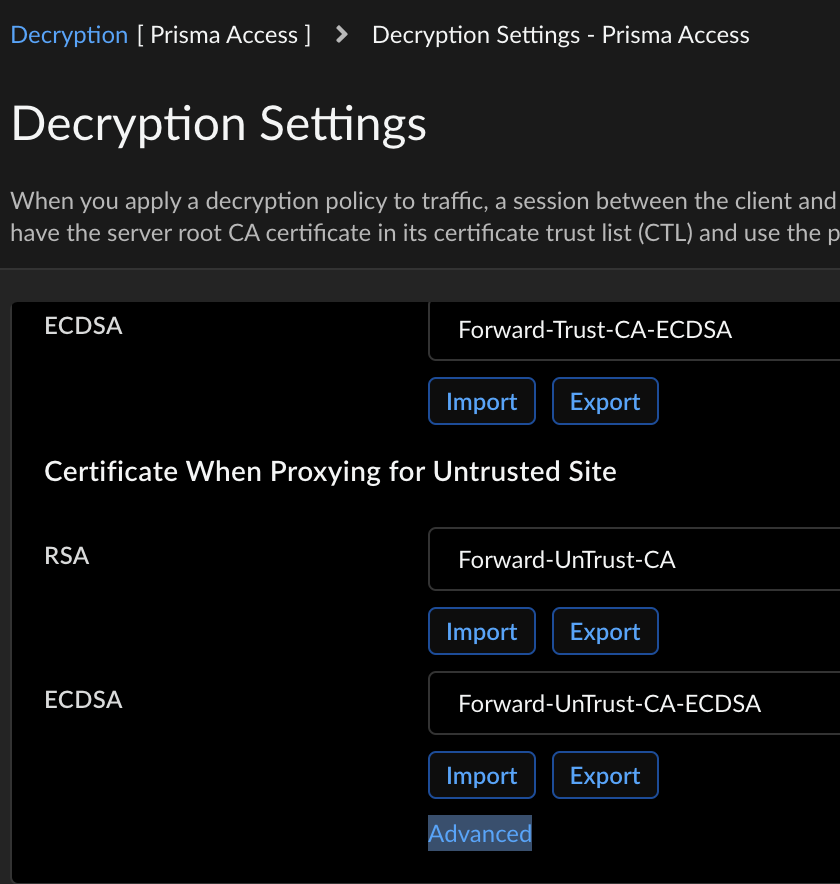Click the decryption policy description paragraph
This screenshot has height=884, width=840.
(x=422, y=217)
